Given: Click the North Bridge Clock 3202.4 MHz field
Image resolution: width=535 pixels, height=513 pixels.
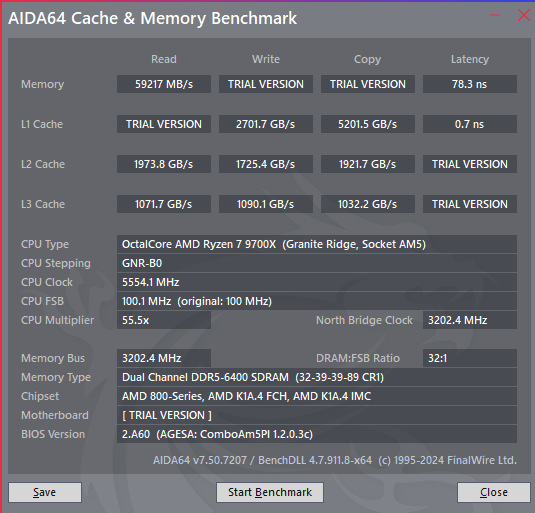Looking at the screenshot, I should coord(470,320).
